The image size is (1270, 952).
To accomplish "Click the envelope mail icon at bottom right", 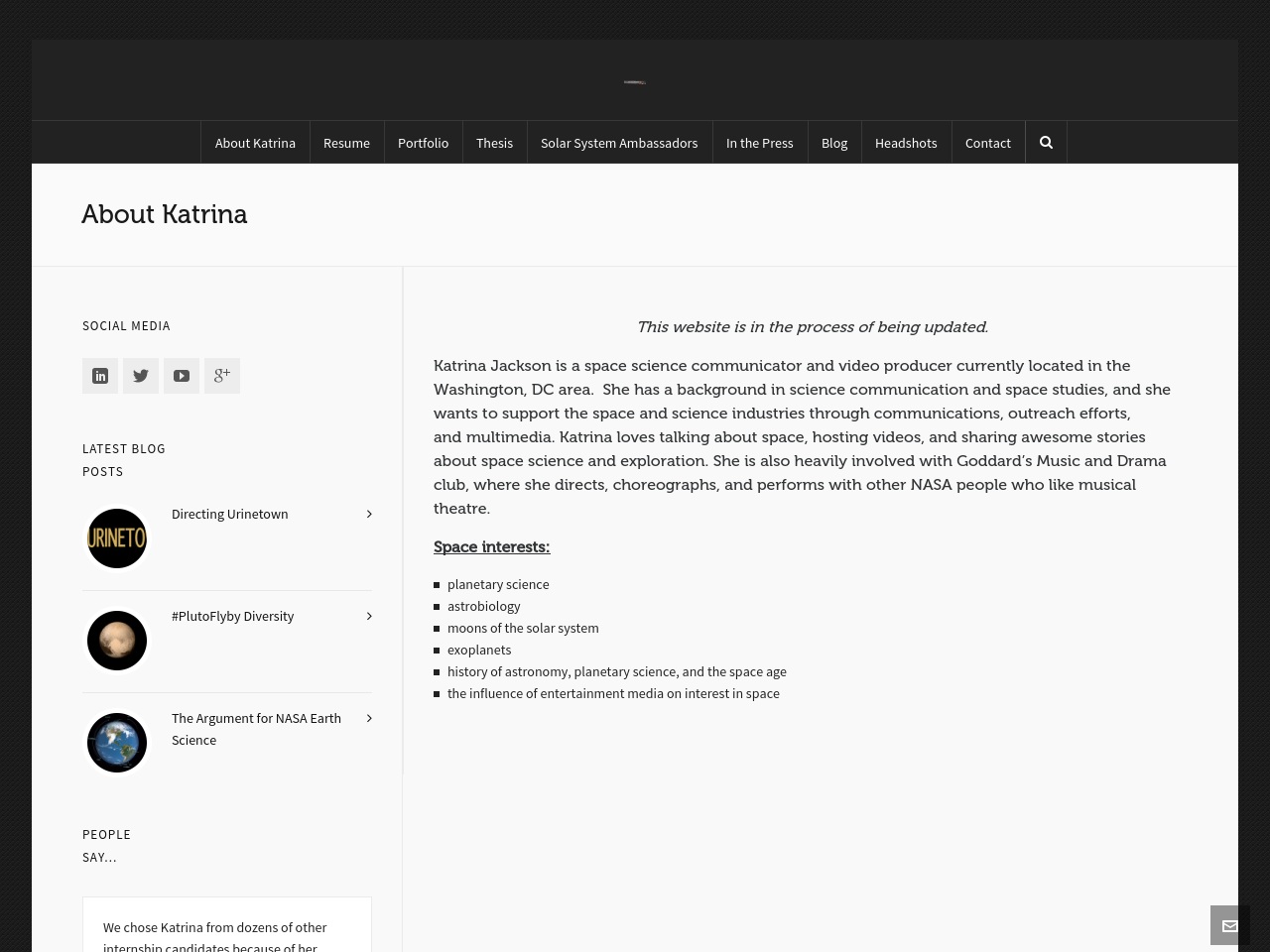I will (x=1230, y=925).
